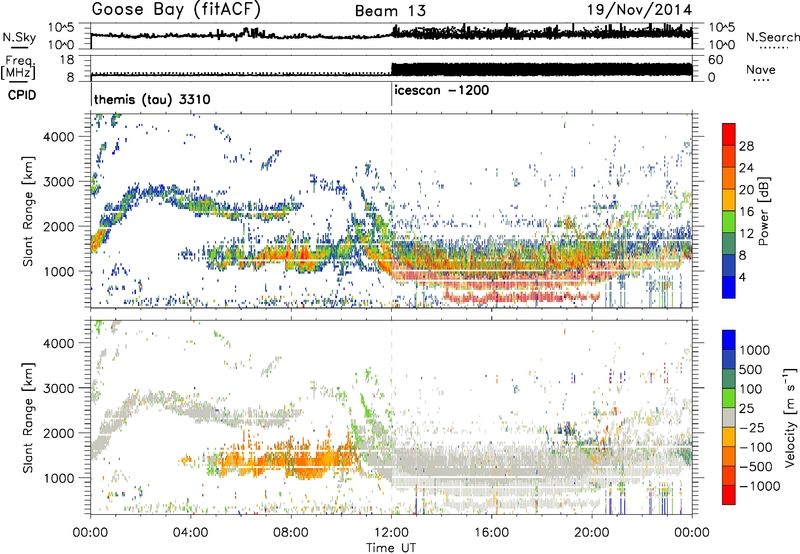The image size is (800, 554).
Task: Click the gray band of the Velocity color bar
Action: [x=729, y=418]
